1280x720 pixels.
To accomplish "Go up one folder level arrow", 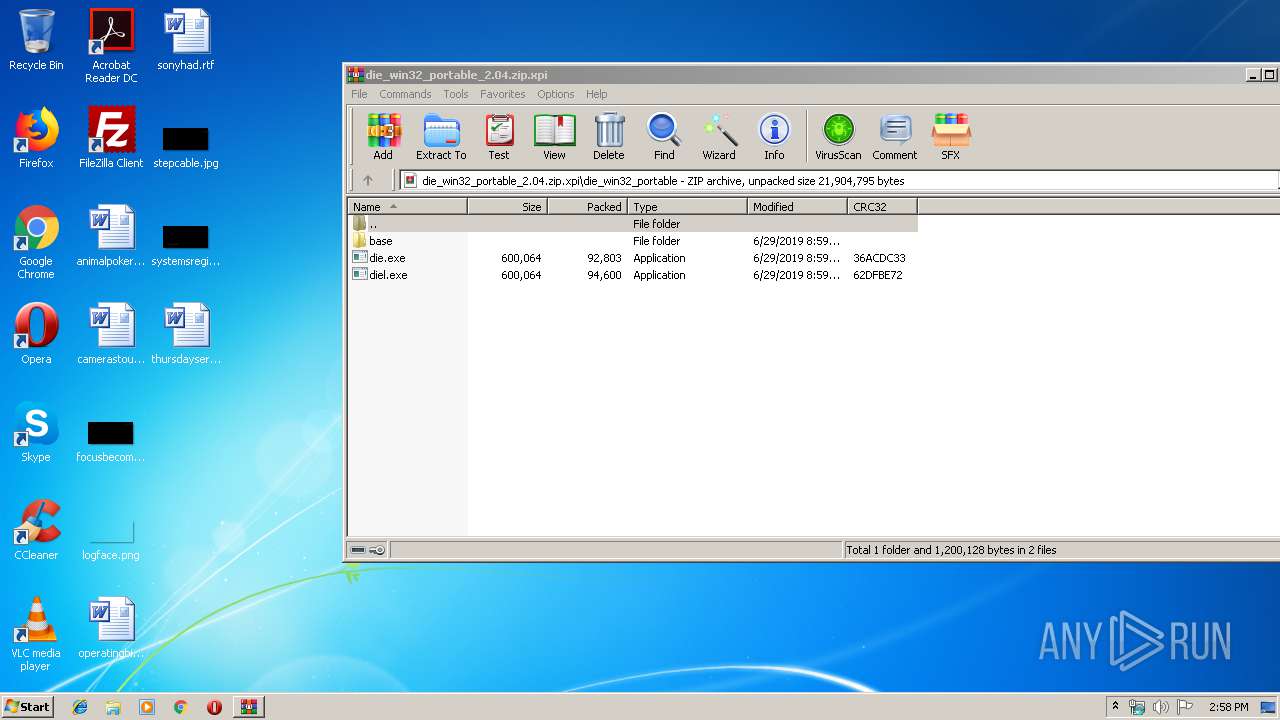I will coord(367,181).
